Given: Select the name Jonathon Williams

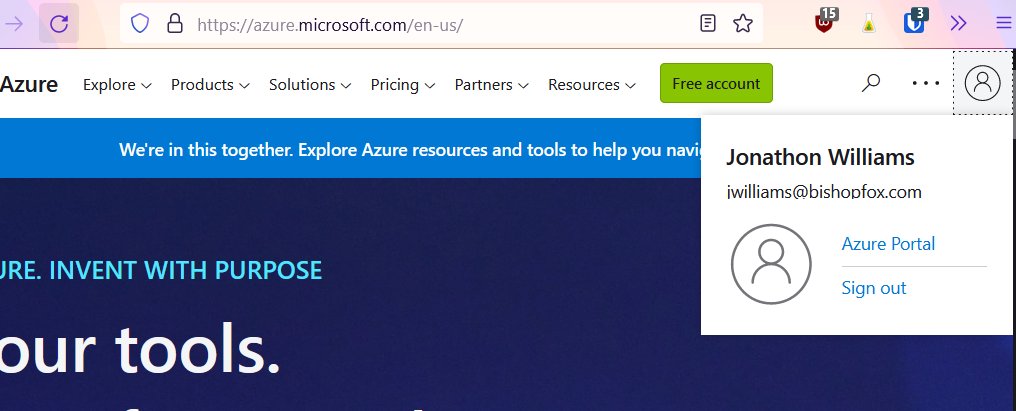Looking at the screenshot, I should [x=820, y=157].
